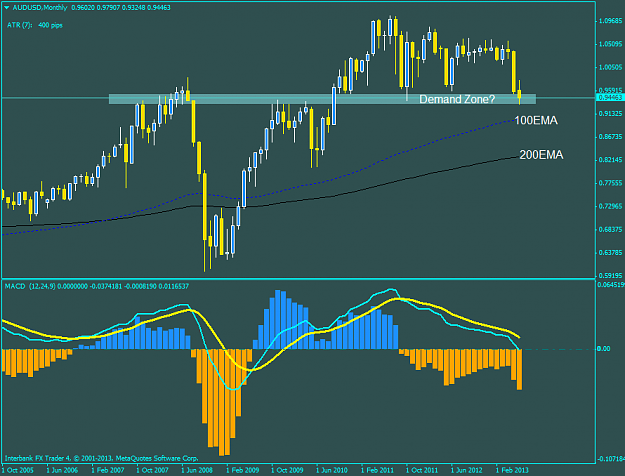The width and height of the screenshot is (625, 476).
Task: Click the 1 Jun 2010 date label
Action: [x=332, y=470]
